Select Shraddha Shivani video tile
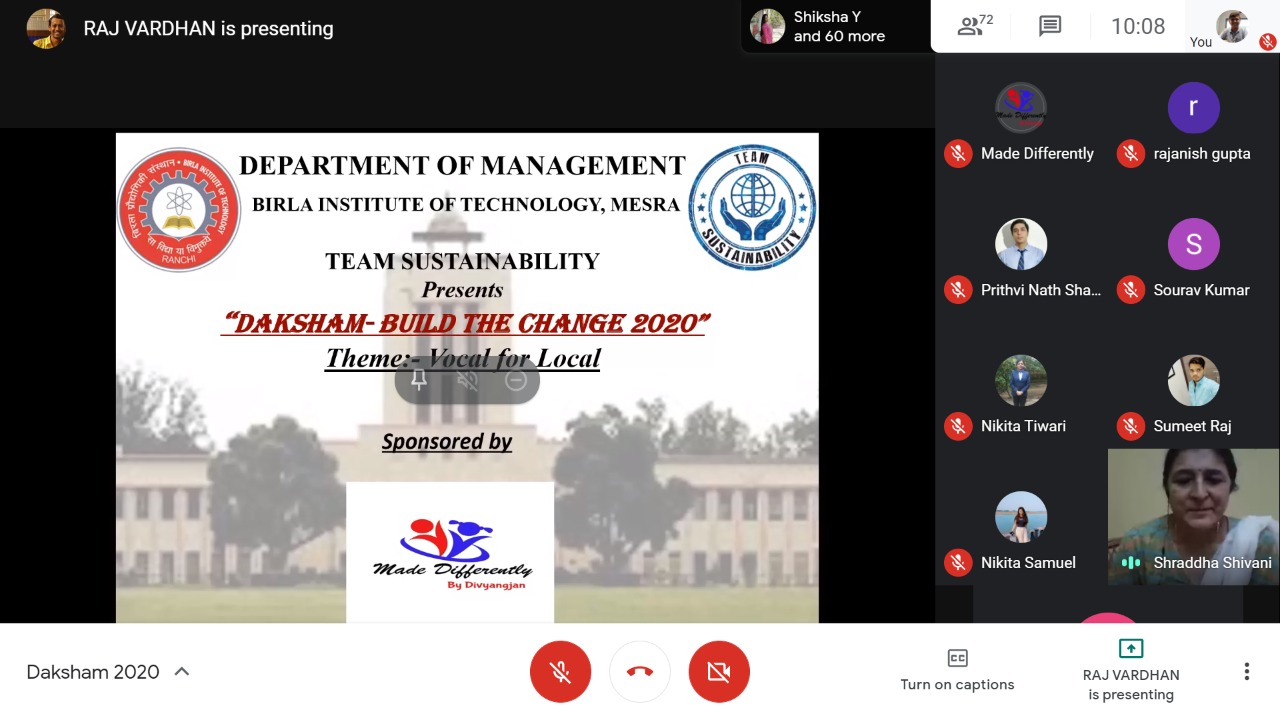Image resolution: width=1280 pixels, height=720 pixels. tap(1193, 515)
